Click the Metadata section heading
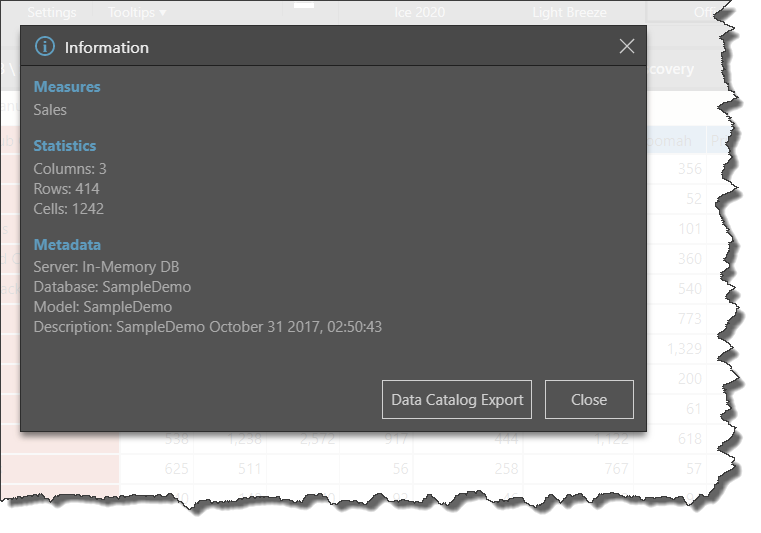Image resolution: width=761 pixels, height=533 pixels. [67, 245]
